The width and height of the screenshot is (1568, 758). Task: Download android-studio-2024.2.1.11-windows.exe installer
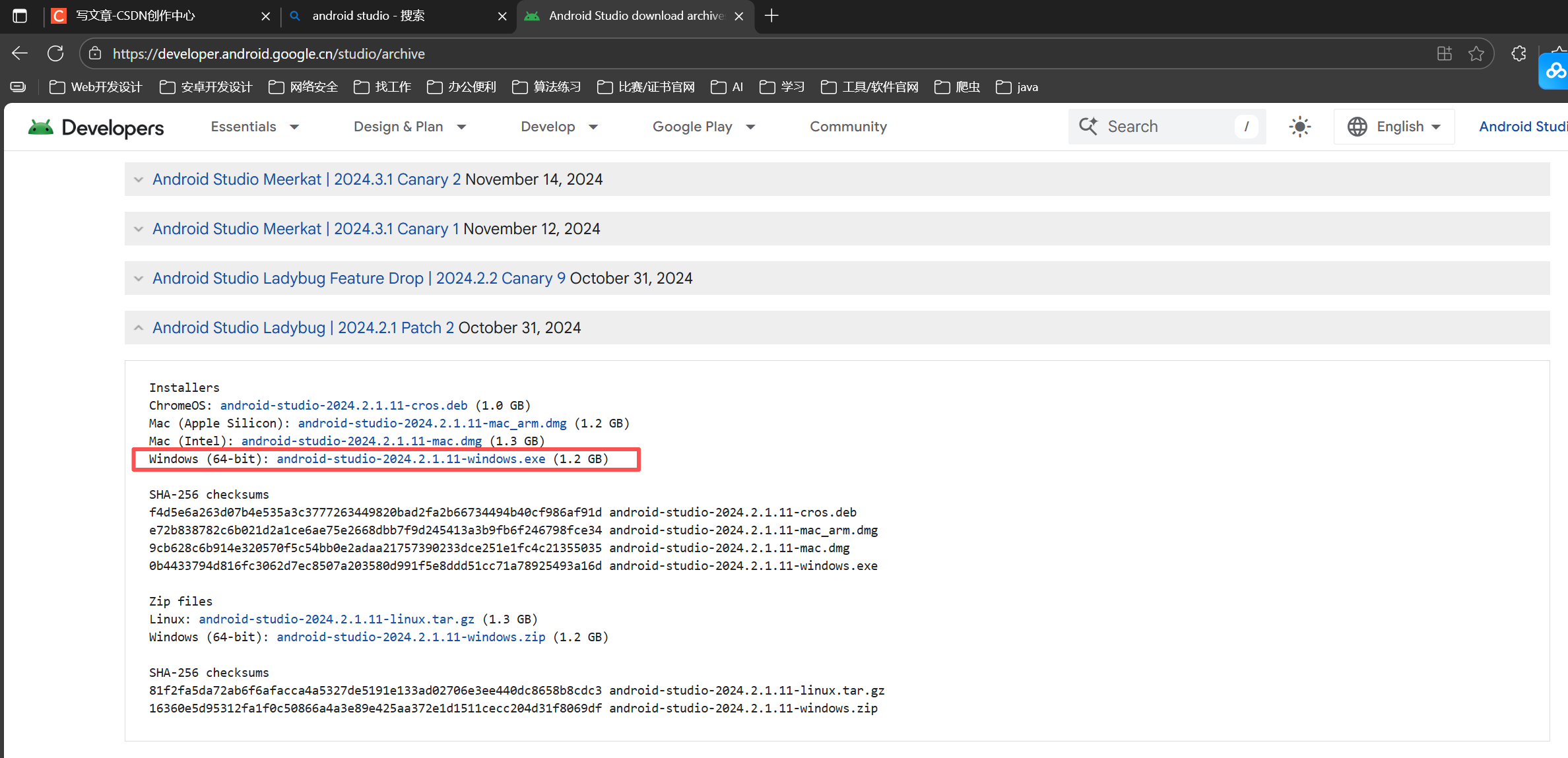pyautogui.click(x=411, y=458)
